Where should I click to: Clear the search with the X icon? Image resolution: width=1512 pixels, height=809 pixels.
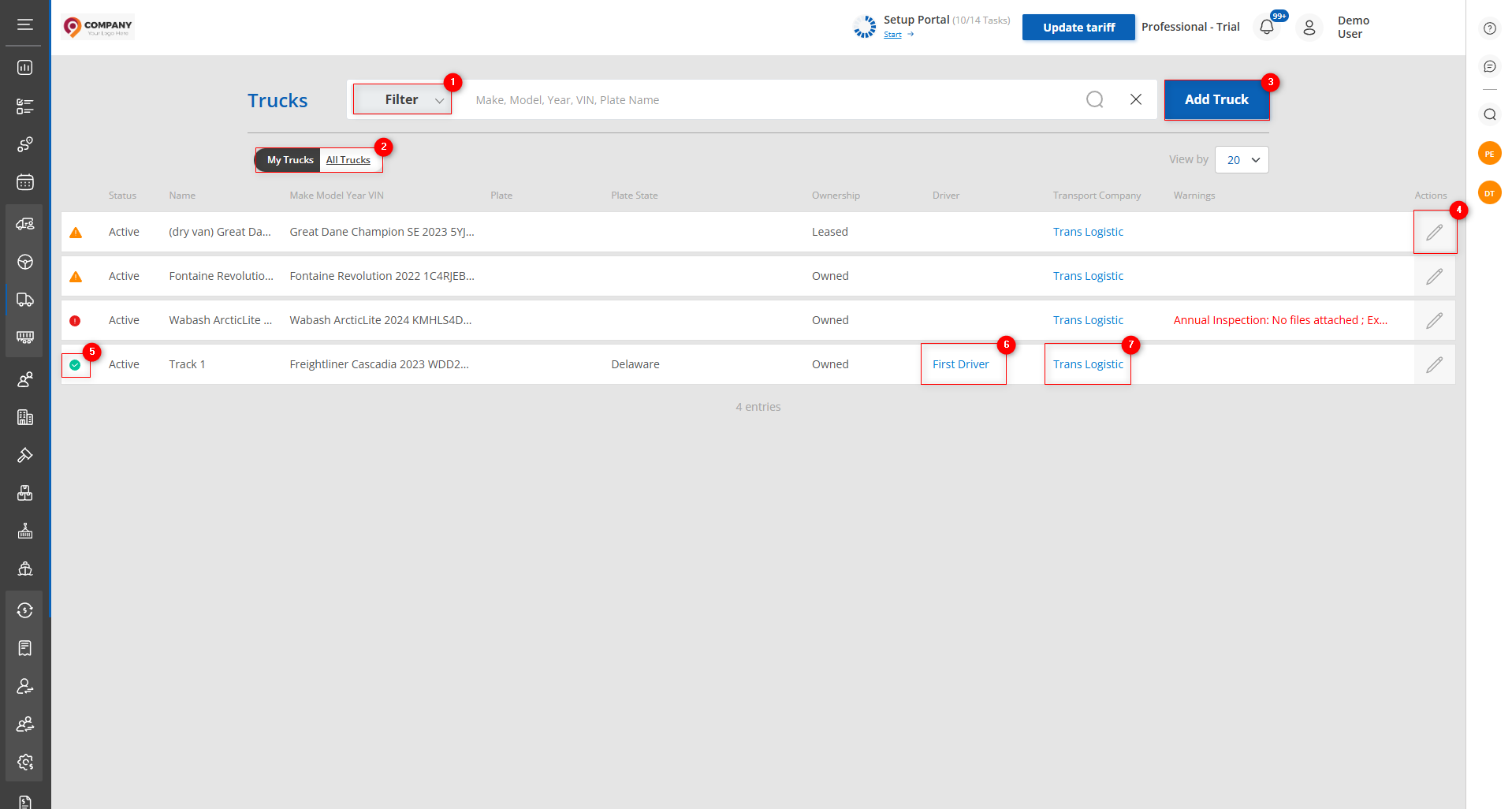[x=1135, y=99]
